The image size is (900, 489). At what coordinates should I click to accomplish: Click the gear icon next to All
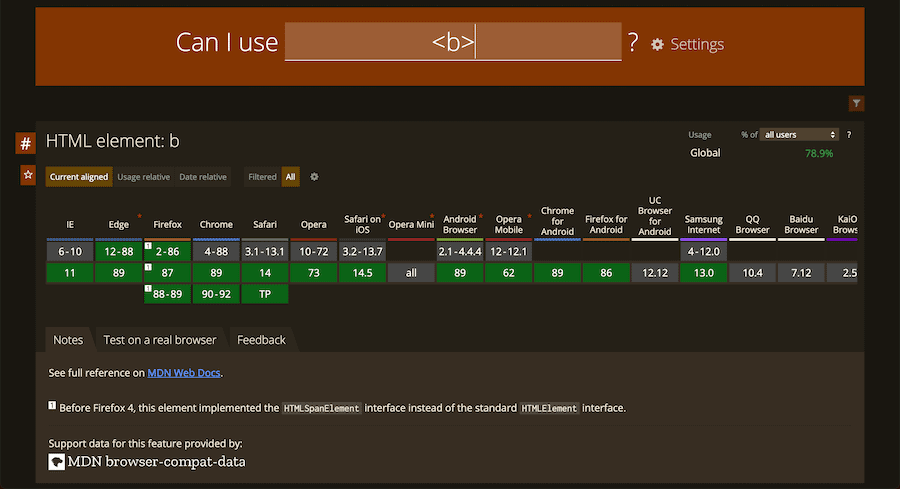314,177
